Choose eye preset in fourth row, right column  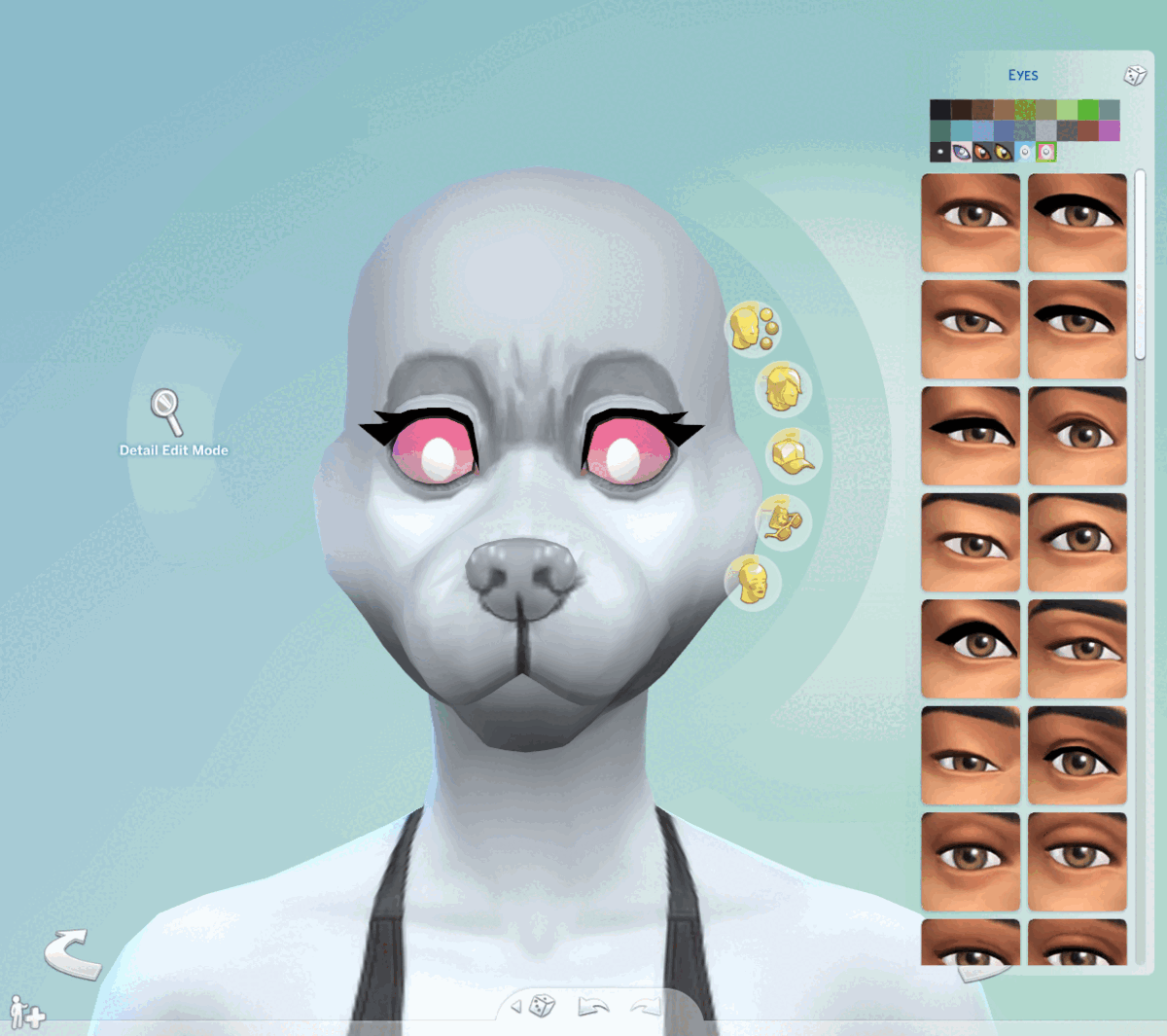(1078, 543)
